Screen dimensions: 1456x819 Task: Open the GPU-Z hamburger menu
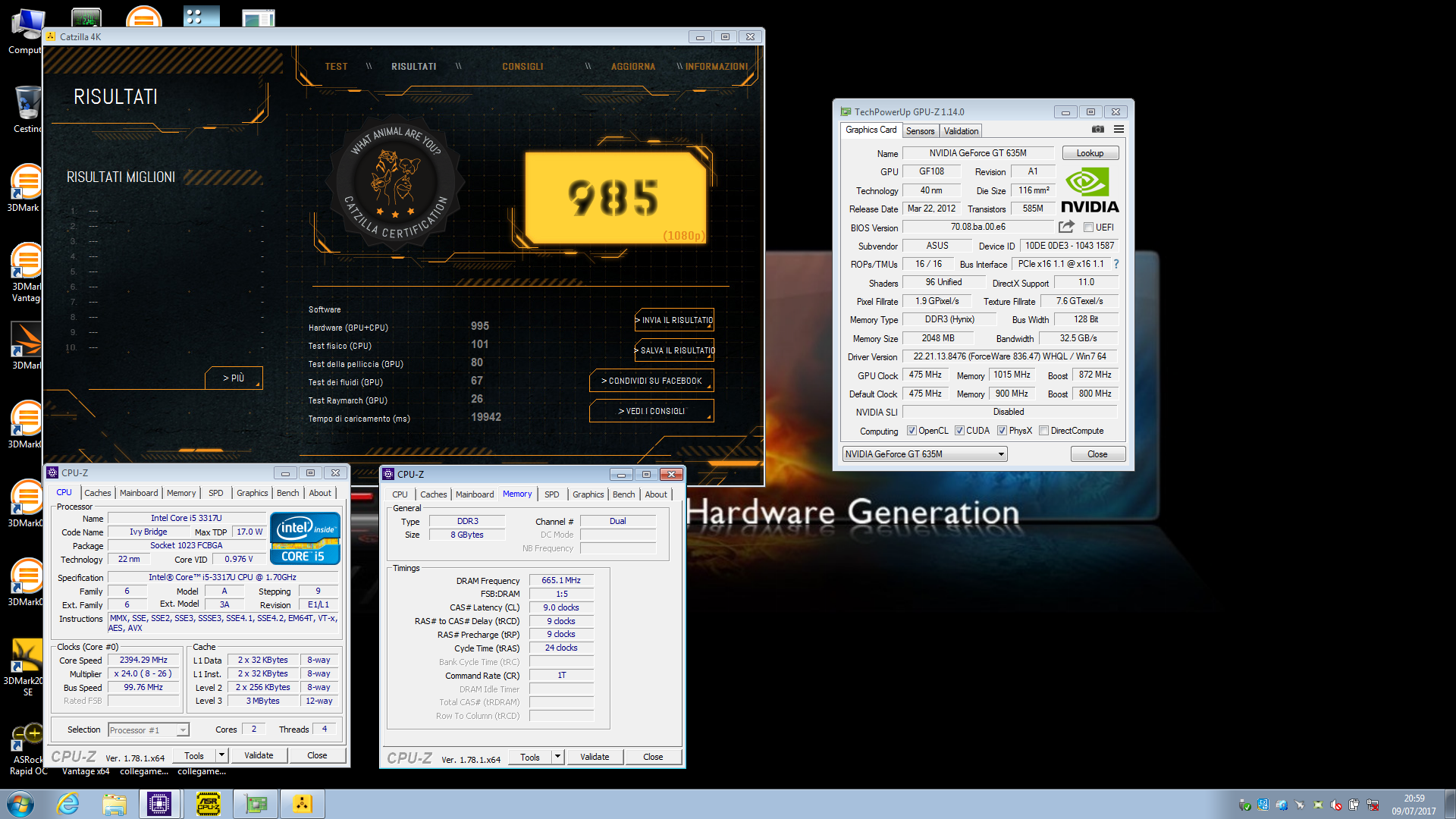point(1119,130)
